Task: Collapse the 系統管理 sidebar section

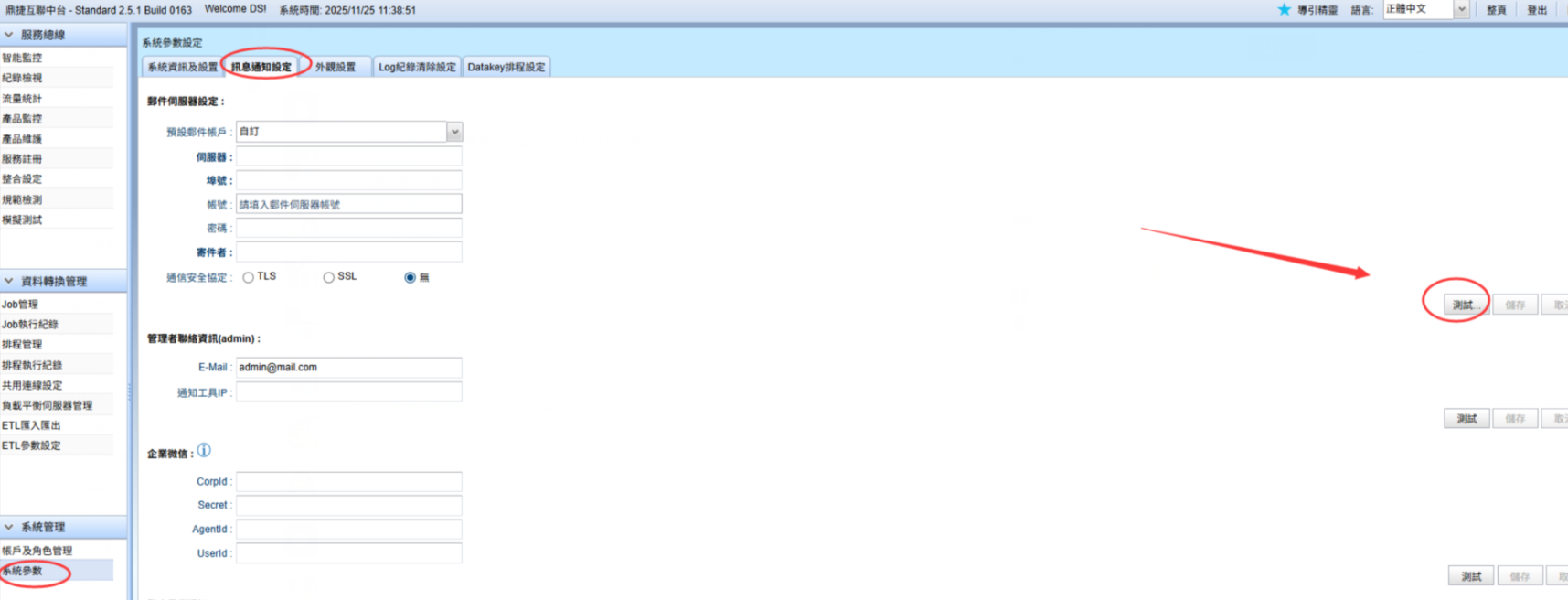Action: (x=9, y=527)
